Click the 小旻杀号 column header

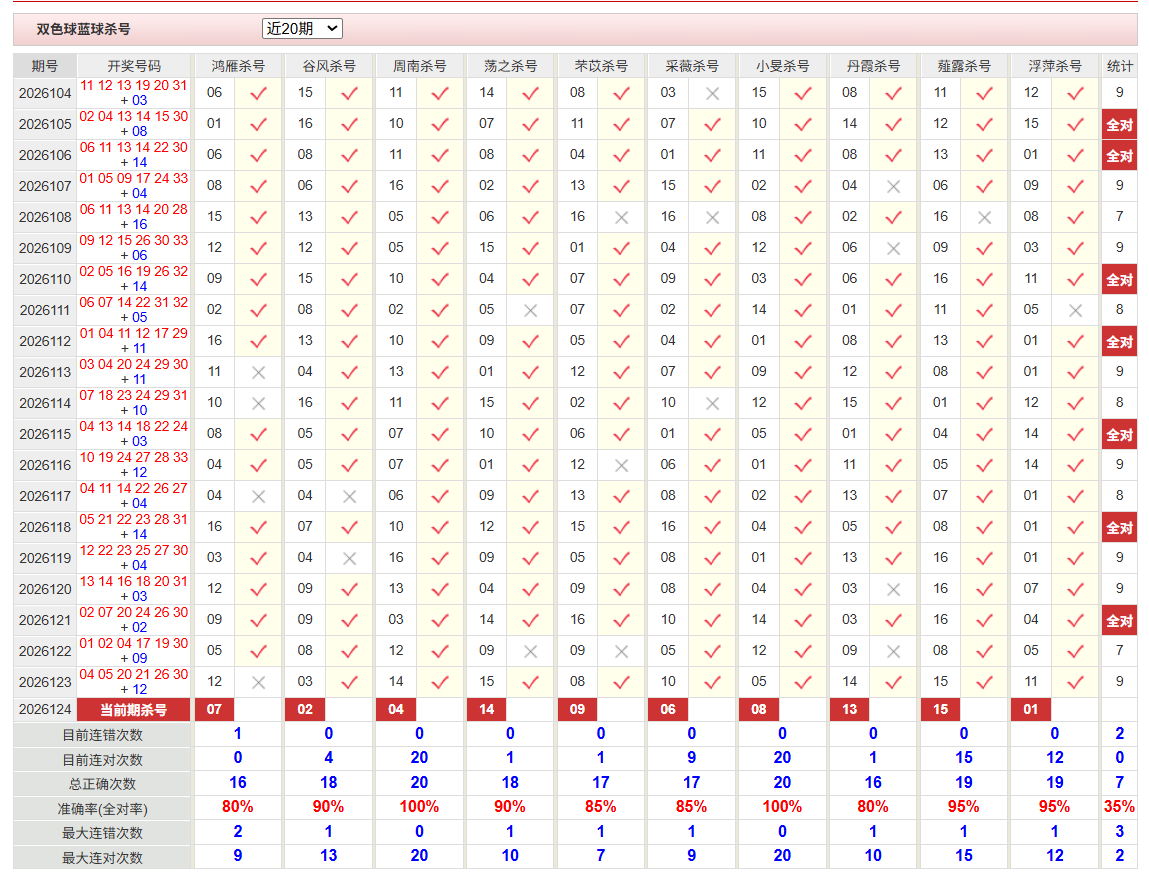pyautogui.click(x=782, y=66)
